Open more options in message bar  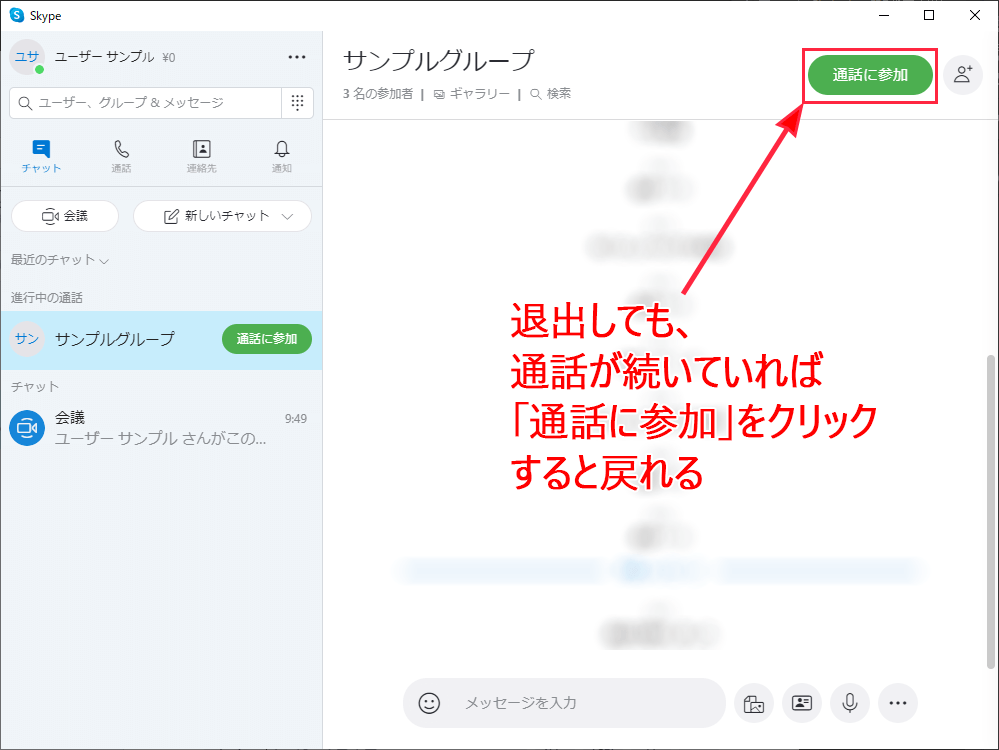(x=898, y=703)
